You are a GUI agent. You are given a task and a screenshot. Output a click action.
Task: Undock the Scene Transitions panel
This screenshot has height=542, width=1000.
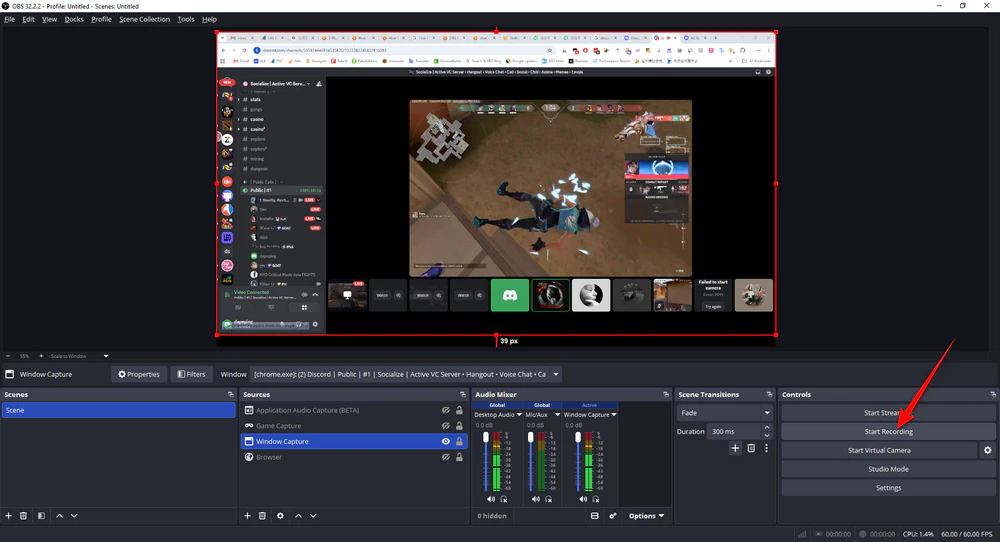[x=769, y=395]
